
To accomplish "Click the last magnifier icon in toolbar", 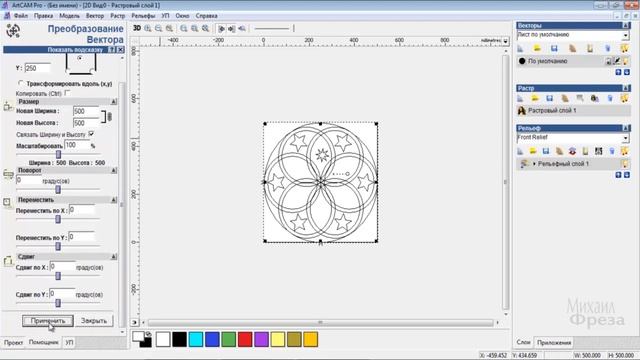I will [x=205, y=29].
